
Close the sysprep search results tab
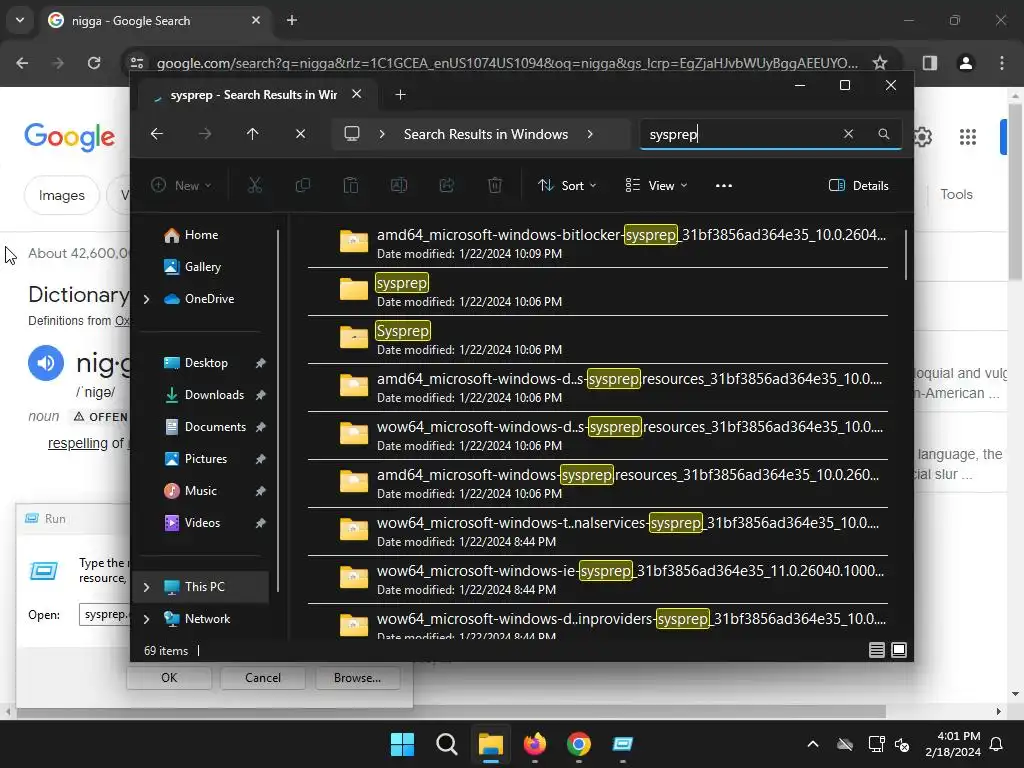(x=357, y=94)
